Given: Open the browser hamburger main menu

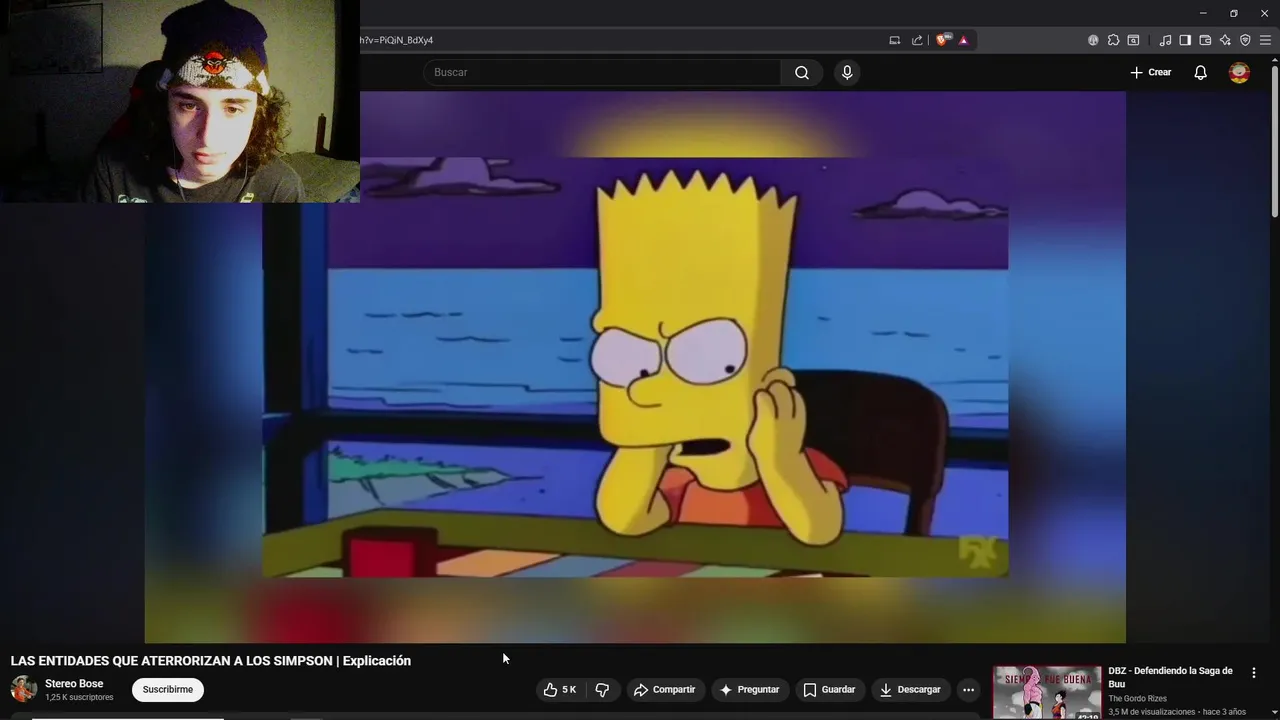Looking at the screenshot, I should point(1265,40).
